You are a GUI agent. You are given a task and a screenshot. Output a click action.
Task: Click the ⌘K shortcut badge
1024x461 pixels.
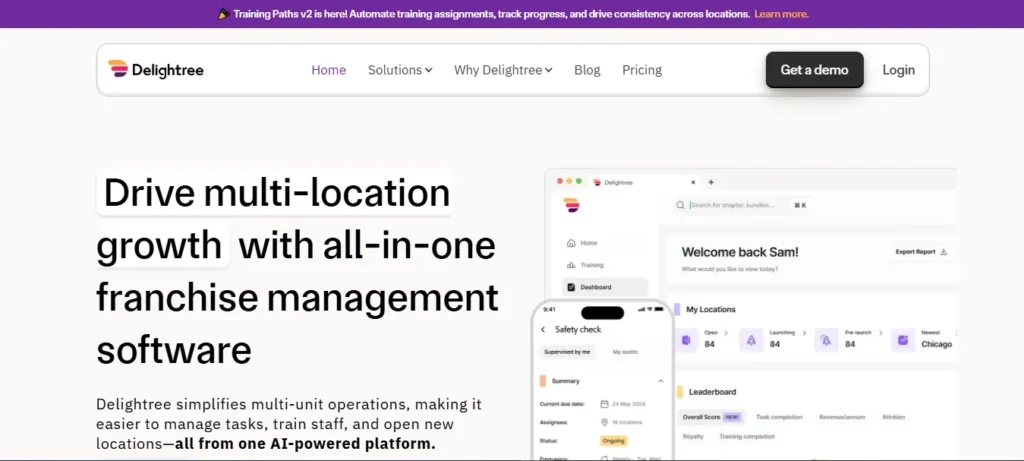(800, 205)
